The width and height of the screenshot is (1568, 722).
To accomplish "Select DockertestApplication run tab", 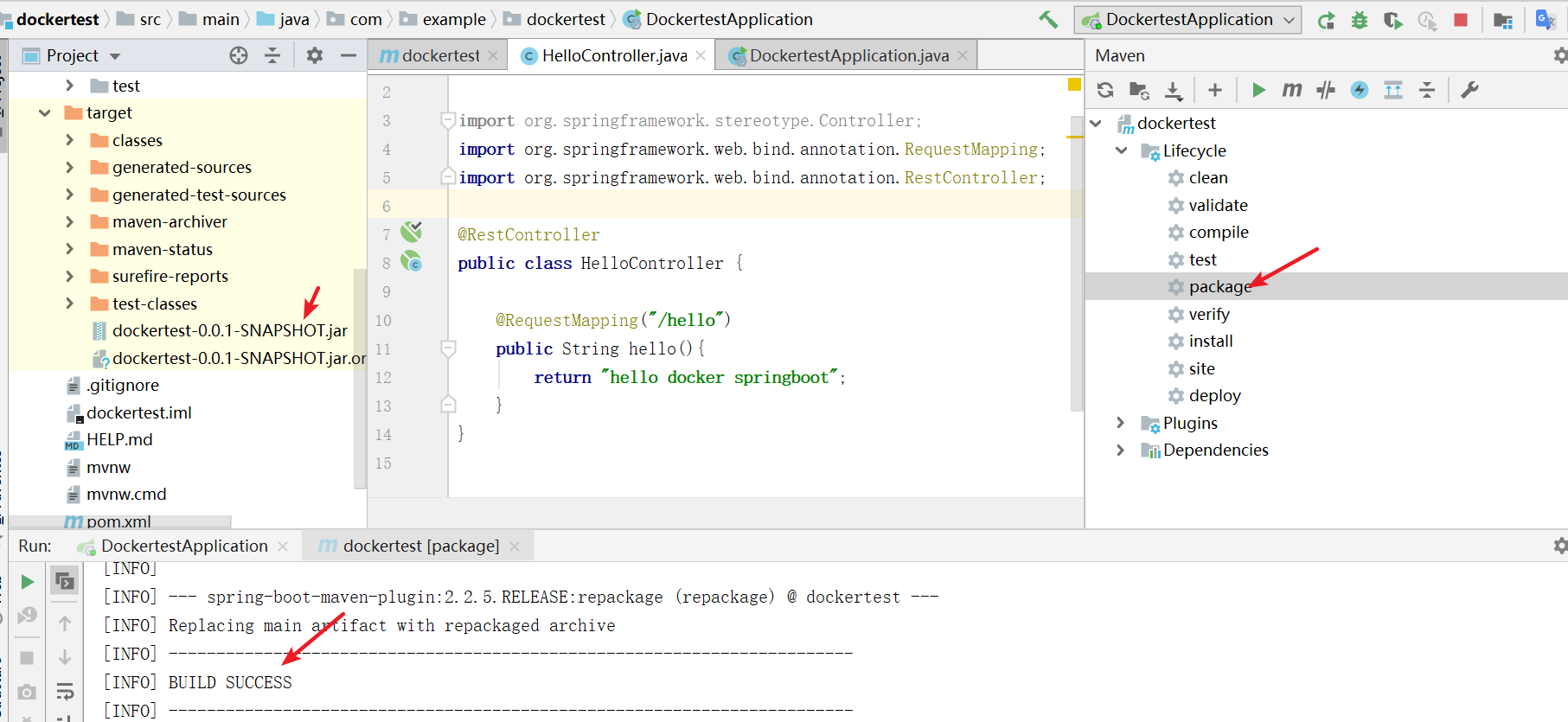I will click(x=183, y=546).
